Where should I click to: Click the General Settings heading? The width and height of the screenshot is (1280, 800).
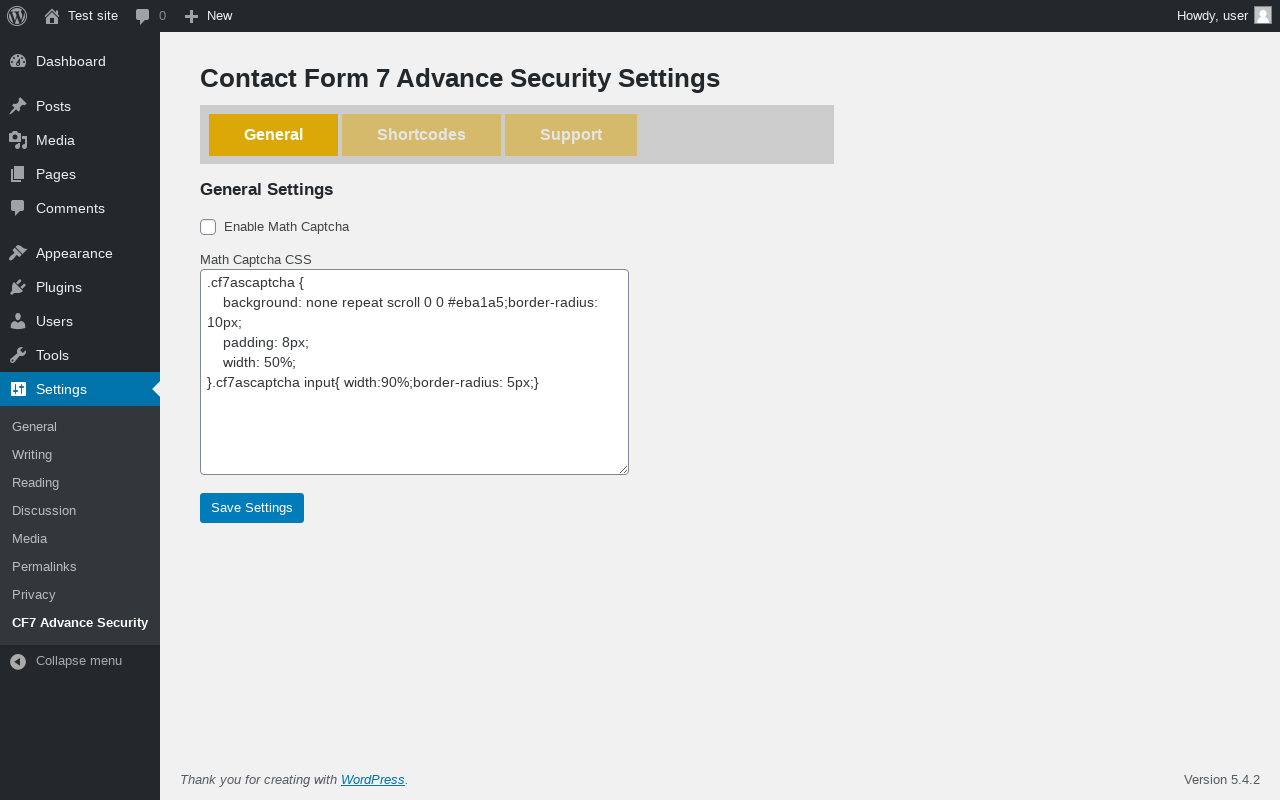266,190
